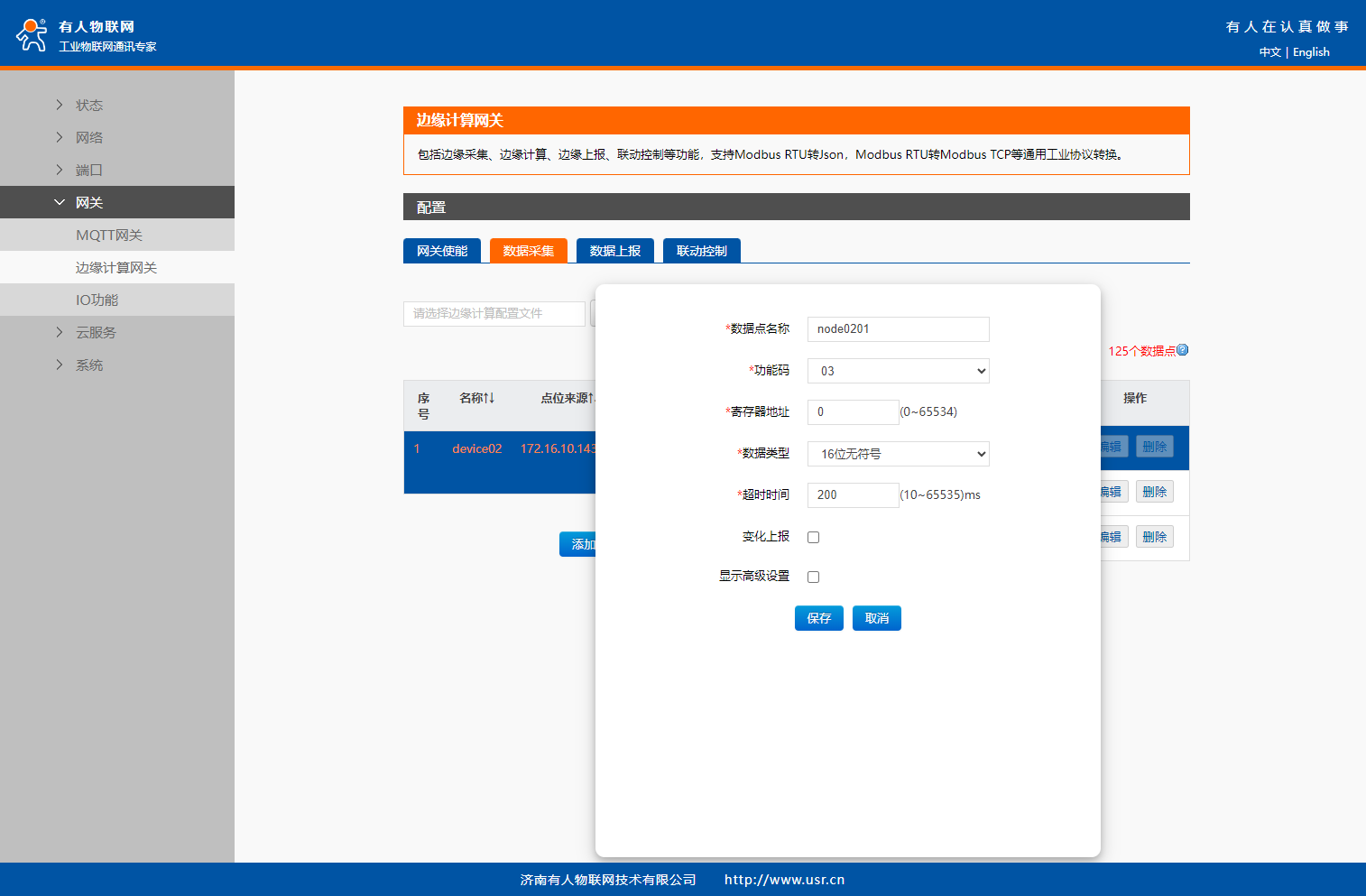Image resolution: width=1366 pixels, height=896 pixels.
Task: Click the 取消 button
Action: (876, 618)
